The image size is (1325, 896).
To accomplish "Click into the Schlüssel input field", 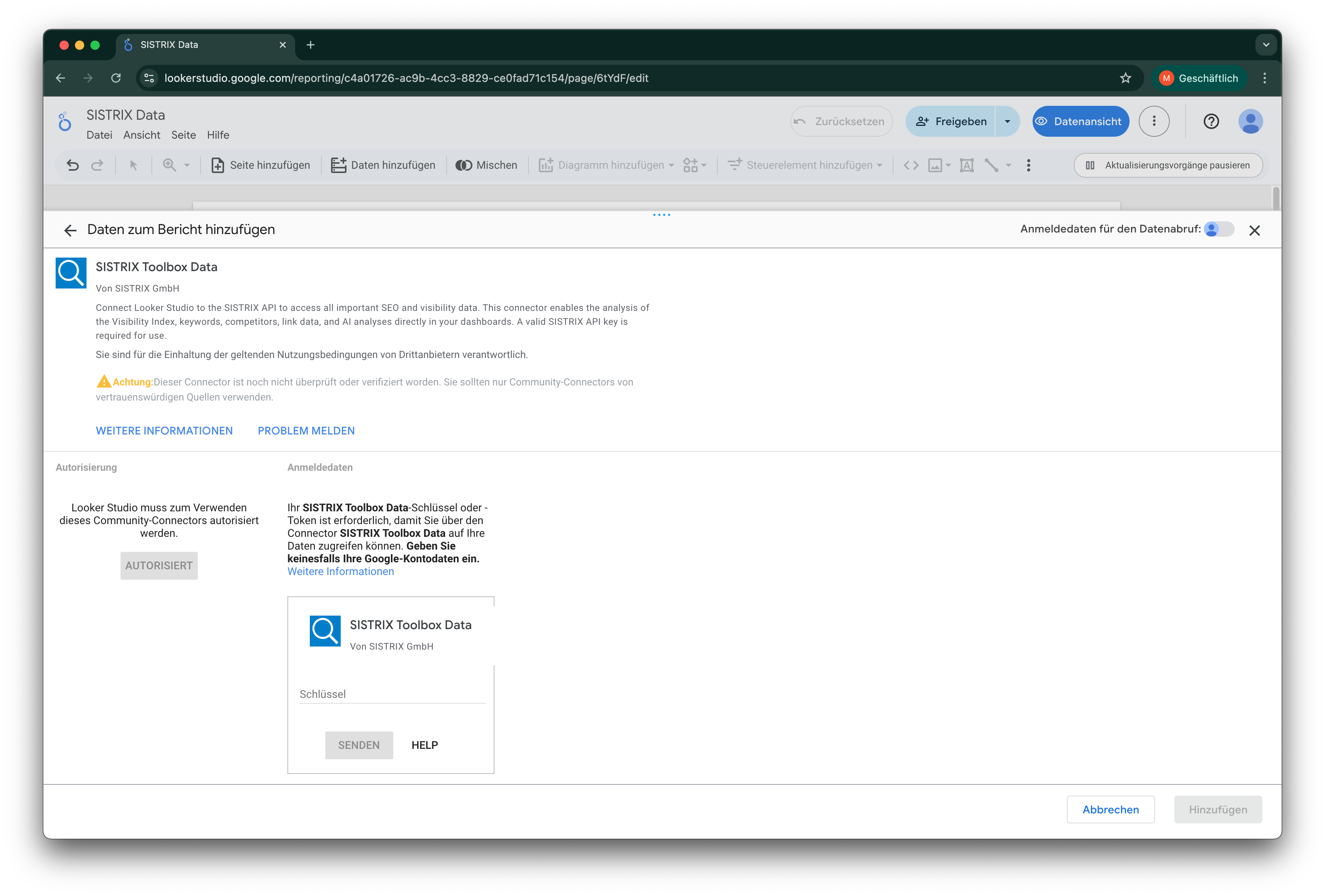I will tap(392, 694).
